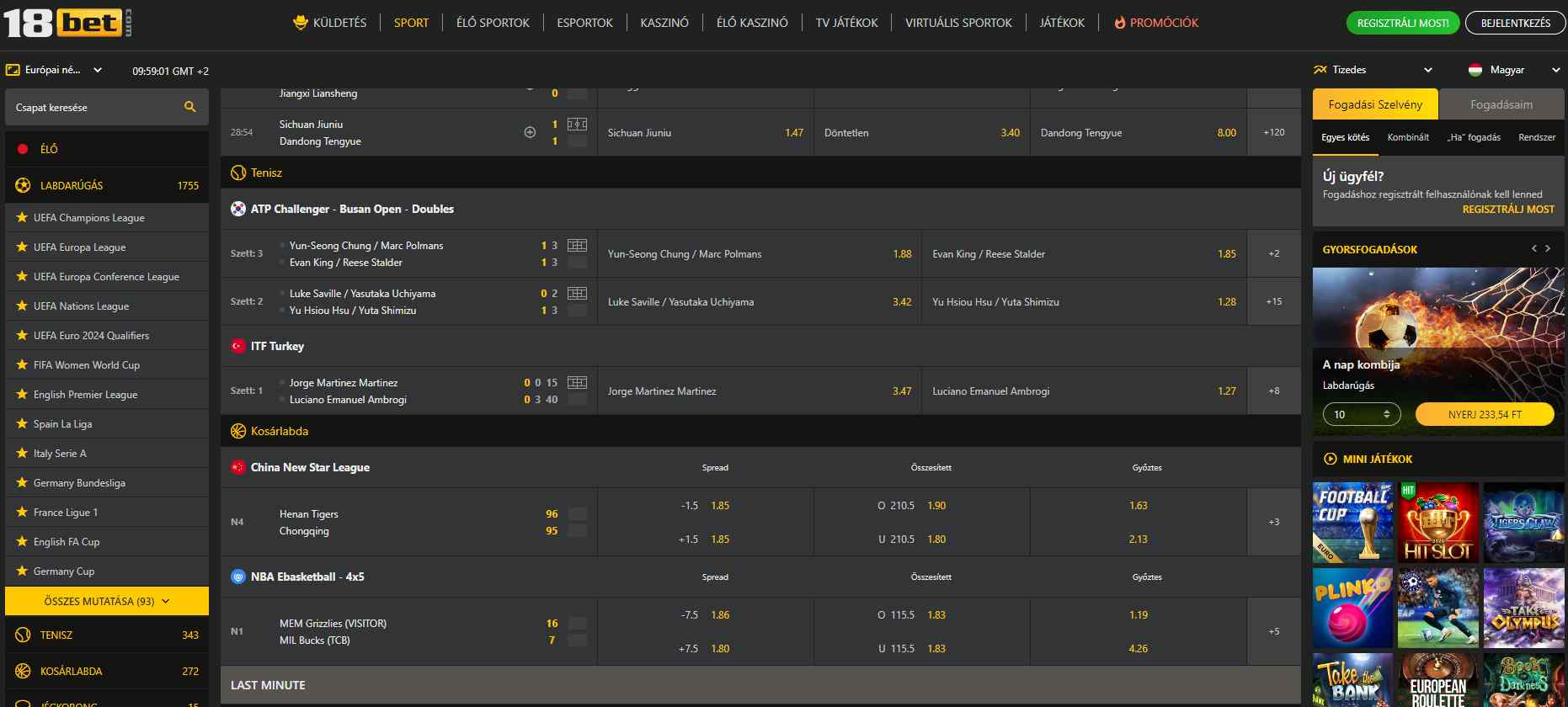Bet on Luciano Emanuel Ambrogi at 1.27
Viewport: 1568px width, 707px height.
point(1085,391)
